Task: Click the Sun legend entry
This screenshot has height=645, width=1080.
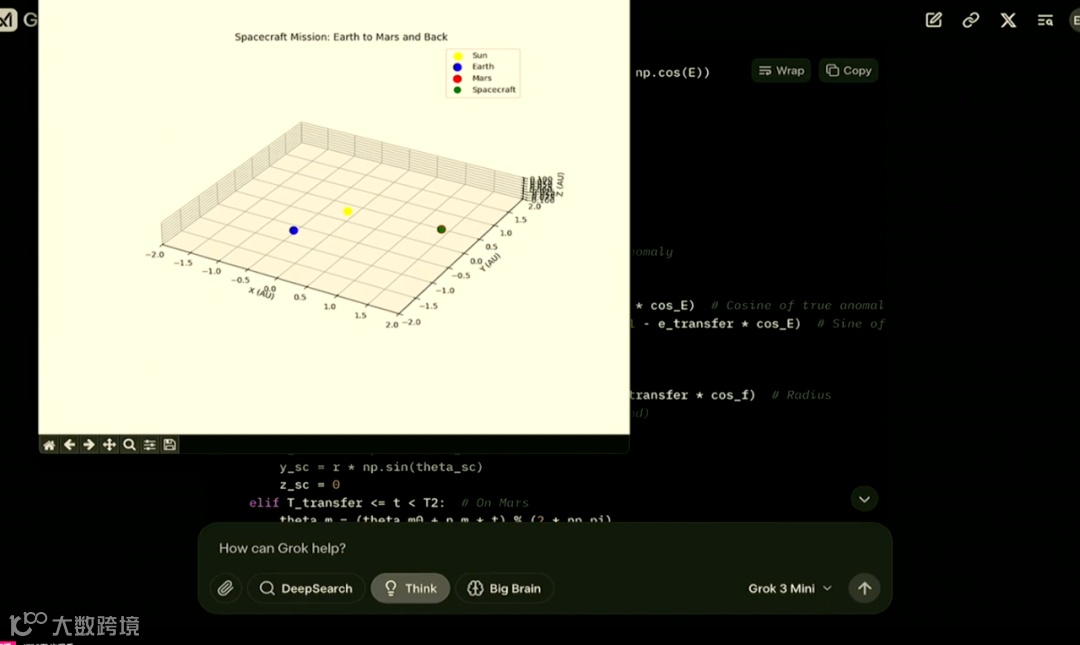Action: point(479,55)
